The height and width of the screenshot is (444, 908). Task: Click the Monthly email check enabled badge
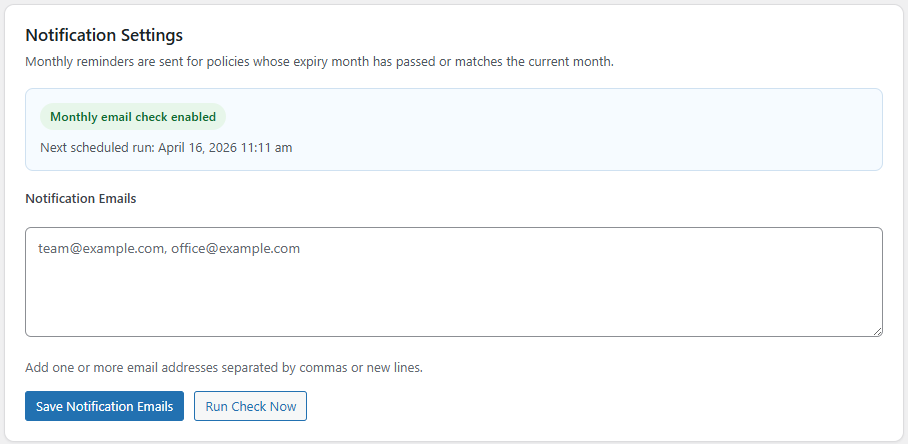[x=133, y=117]
